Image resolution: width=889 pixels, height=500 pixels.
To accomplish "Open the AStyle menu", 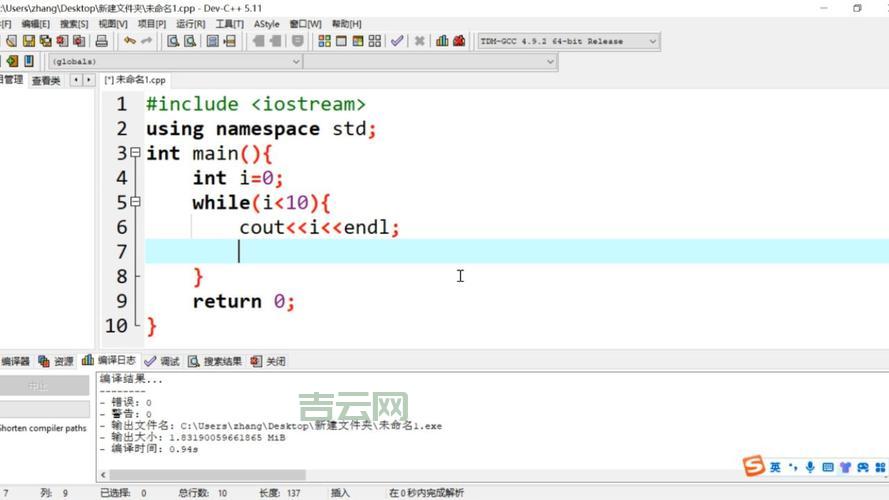I will pos(267,23).
